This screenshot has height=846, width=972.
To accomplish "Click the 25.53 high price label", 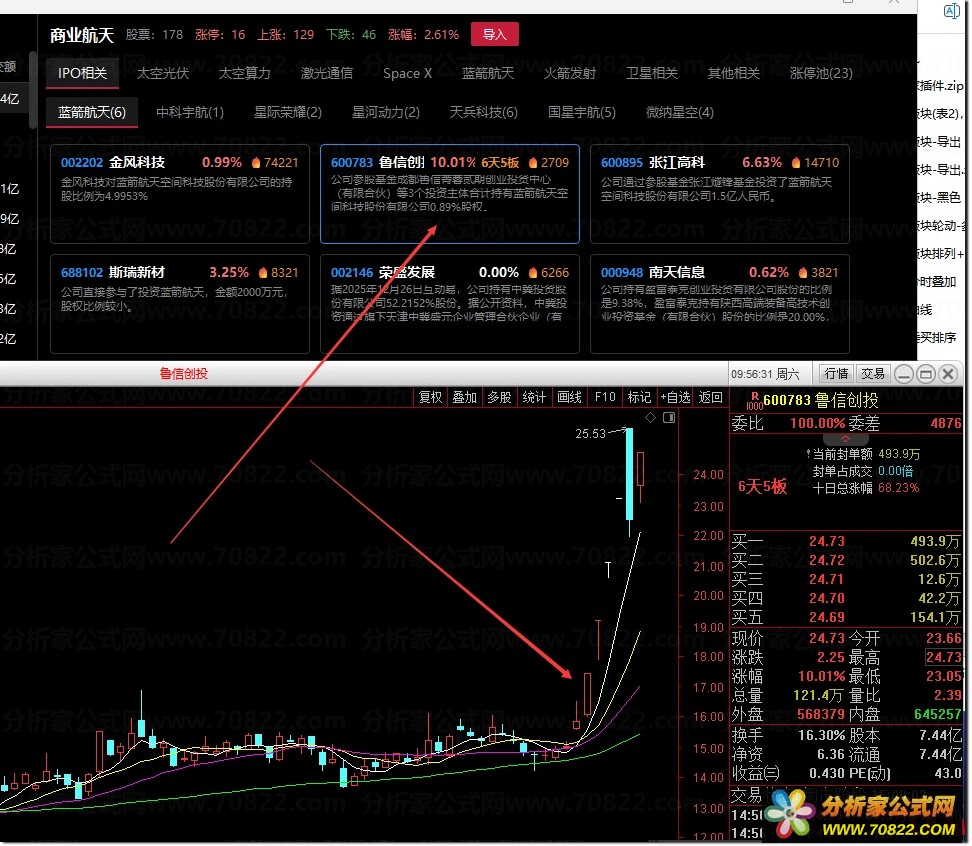I will point(590,434).
